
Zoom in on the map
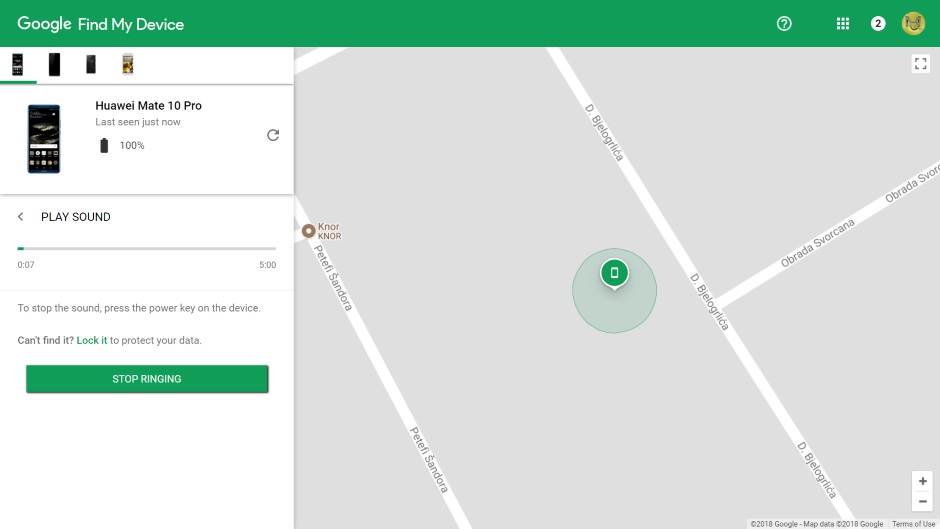(x=922, y=481)
